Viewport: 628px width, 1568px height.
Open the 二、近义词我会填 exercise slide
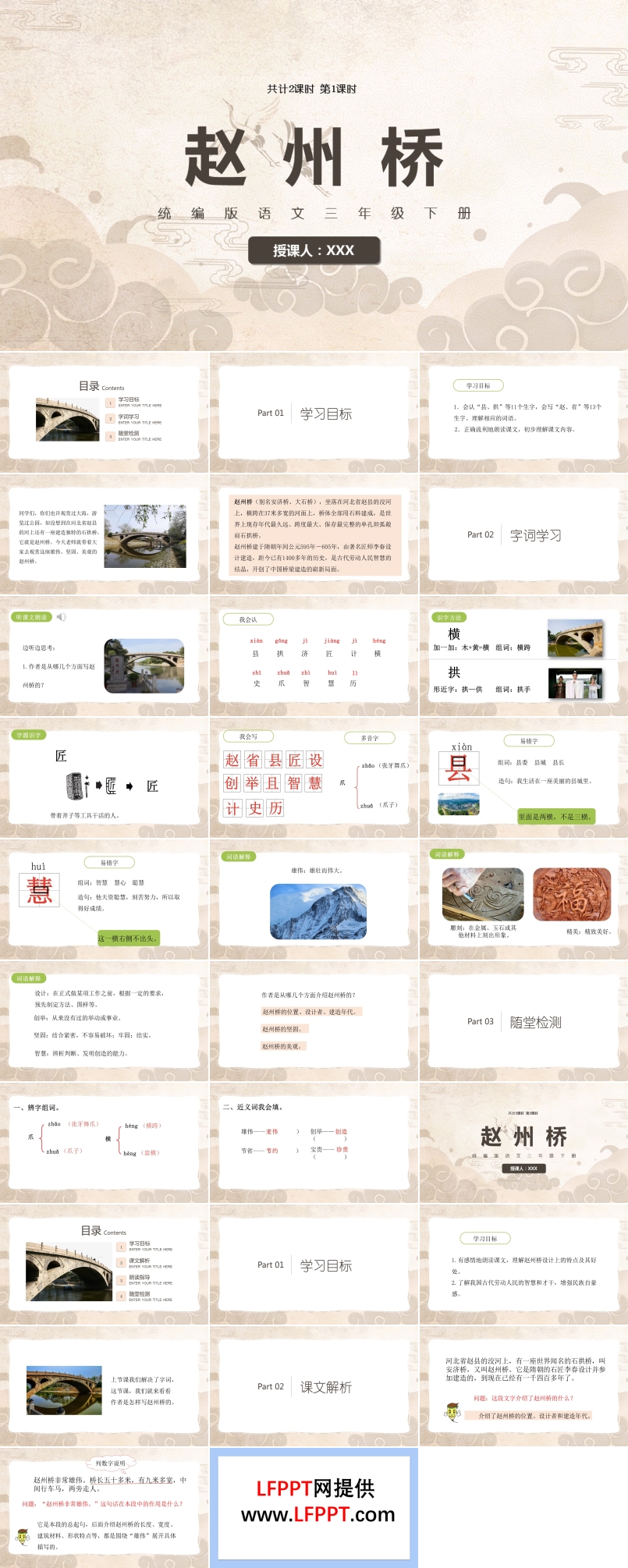tap(314, 1143)
